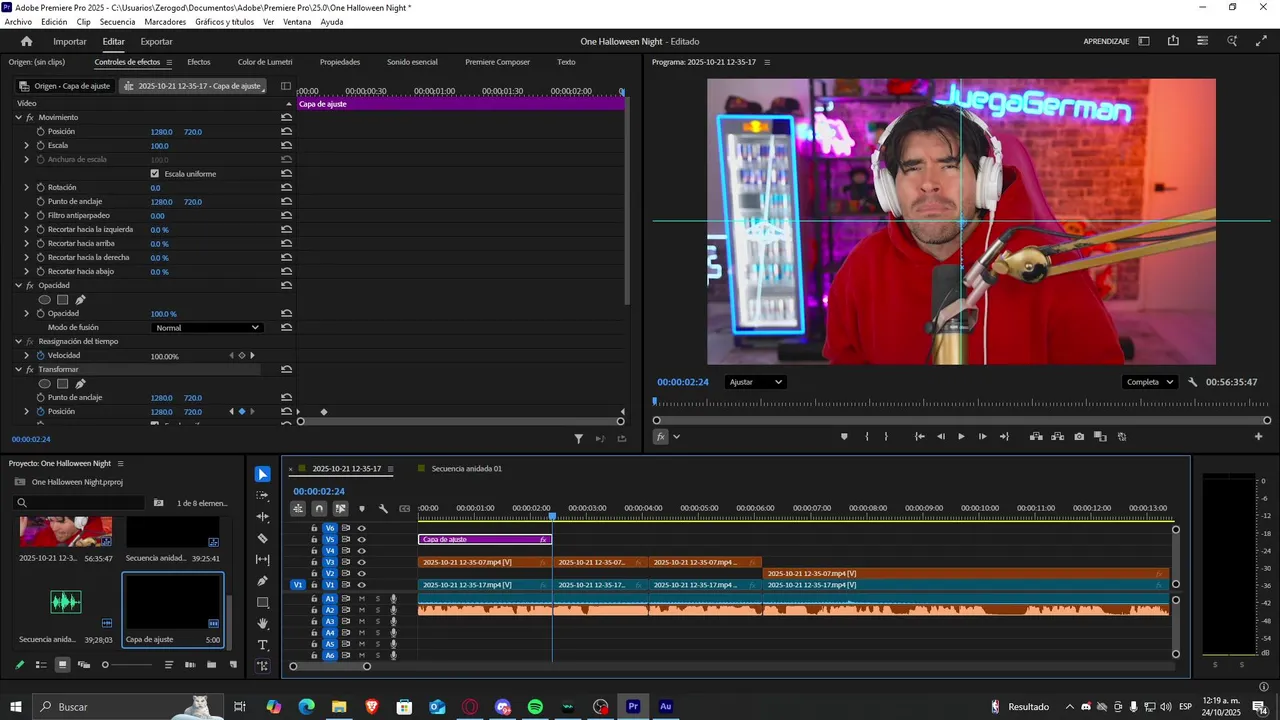Open quick export share icon
1280x720 pixels.
coord(1173,41)
